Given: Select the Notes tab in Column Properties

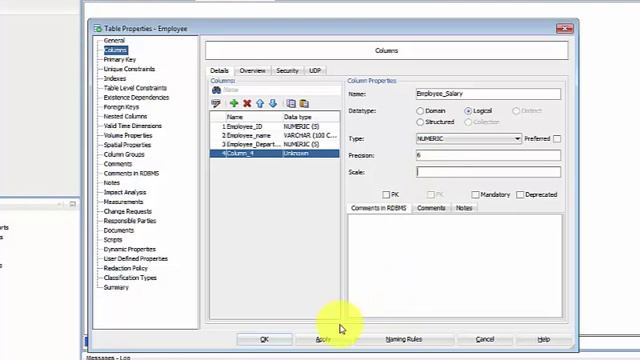Looking at the screenshot, I should [464, 208].
